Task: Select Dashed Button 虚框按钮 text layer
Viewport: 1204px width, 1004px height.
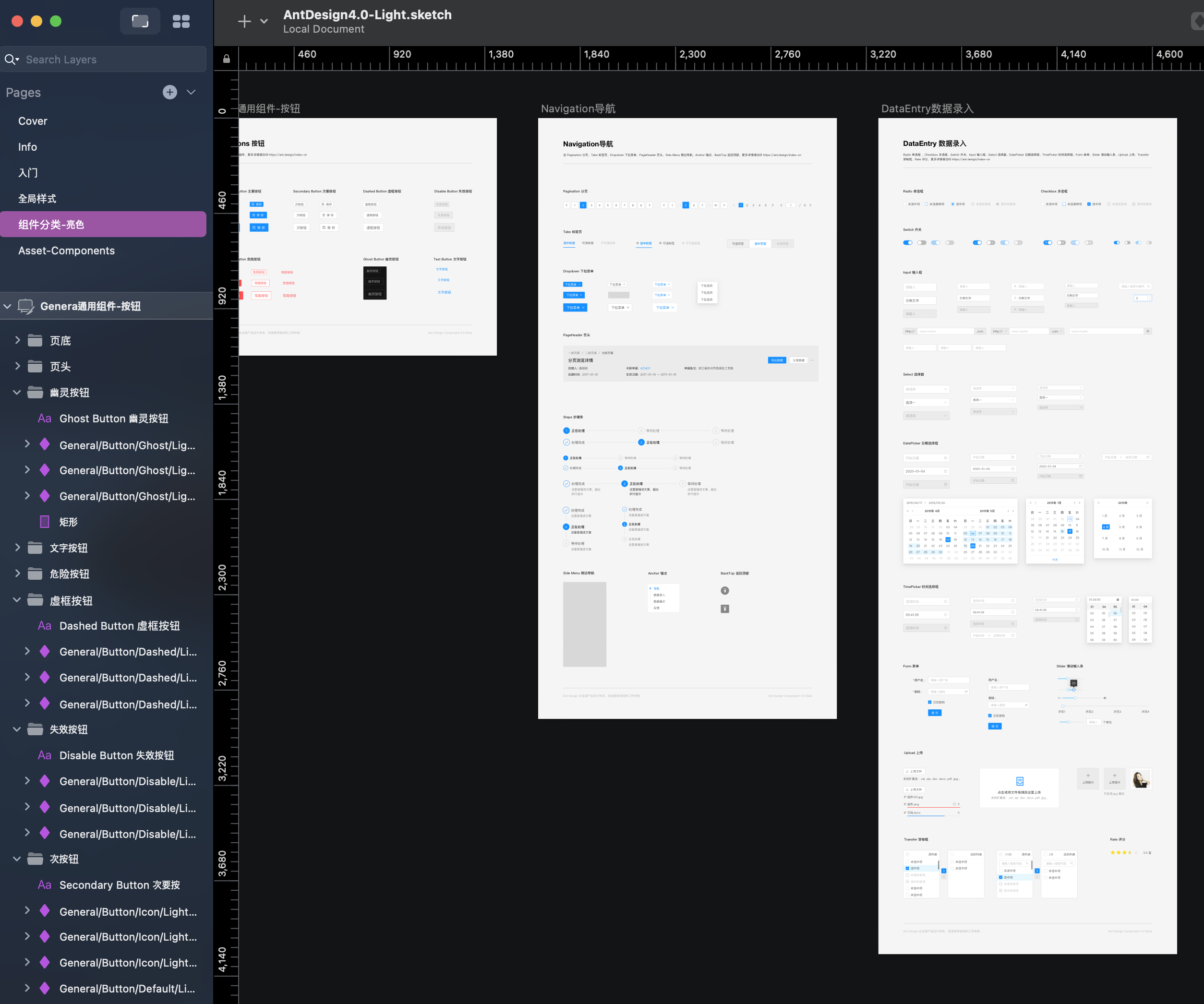Action: click(x=119, y=626)
